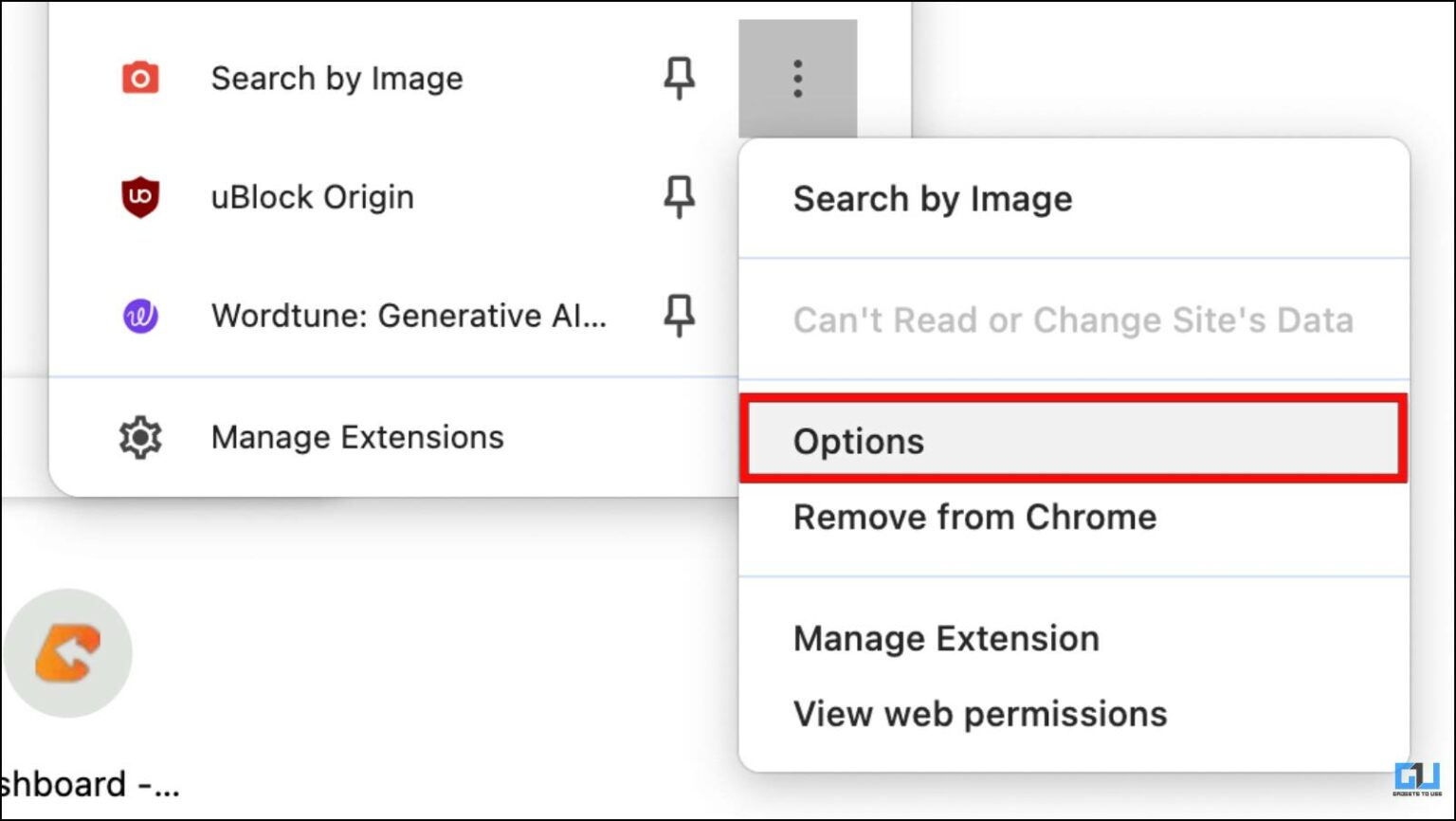Image resolution: width=1456 pixels, height=821 pixels.
Task: Select the uBlock Origin name text
Action: (x=313, y=197)
